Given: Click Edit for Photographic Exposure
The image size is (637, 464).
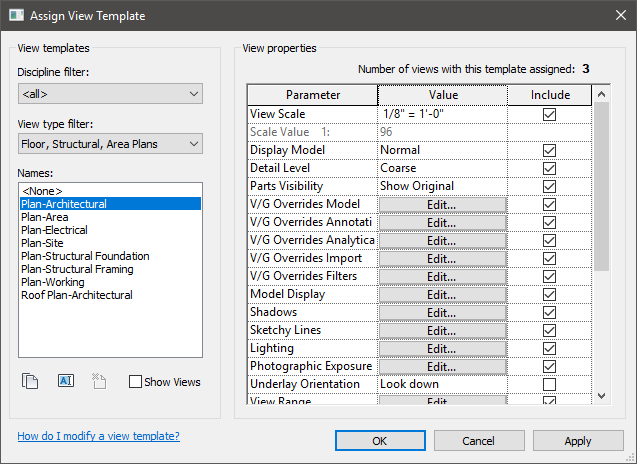Looking at the screenshot, I should pyautogui.click(x=442, y=367).
